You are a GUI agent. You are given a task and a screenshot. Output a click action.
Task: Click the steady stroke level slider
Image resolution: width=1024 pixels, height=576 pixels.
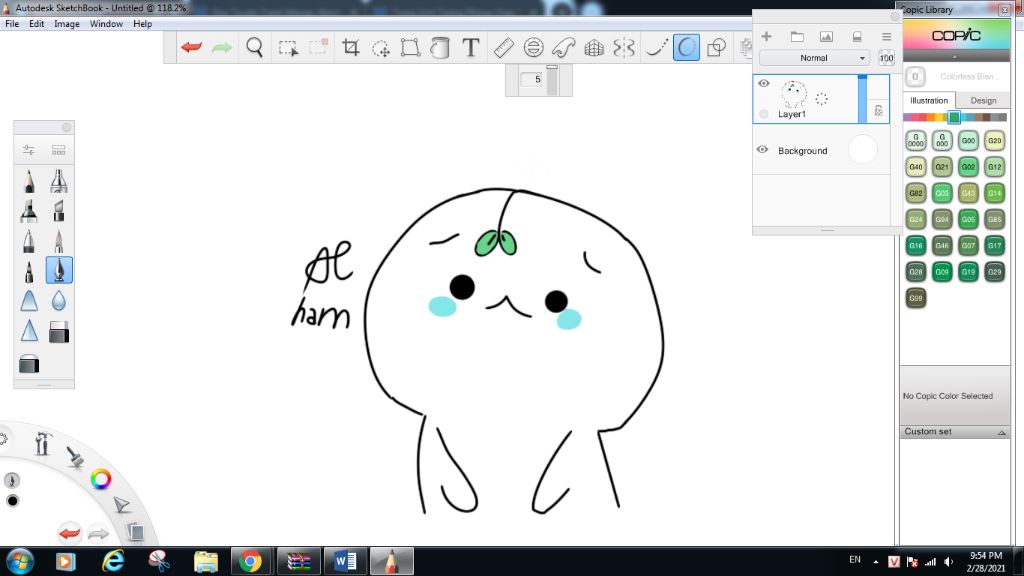(x=552, y=80)
